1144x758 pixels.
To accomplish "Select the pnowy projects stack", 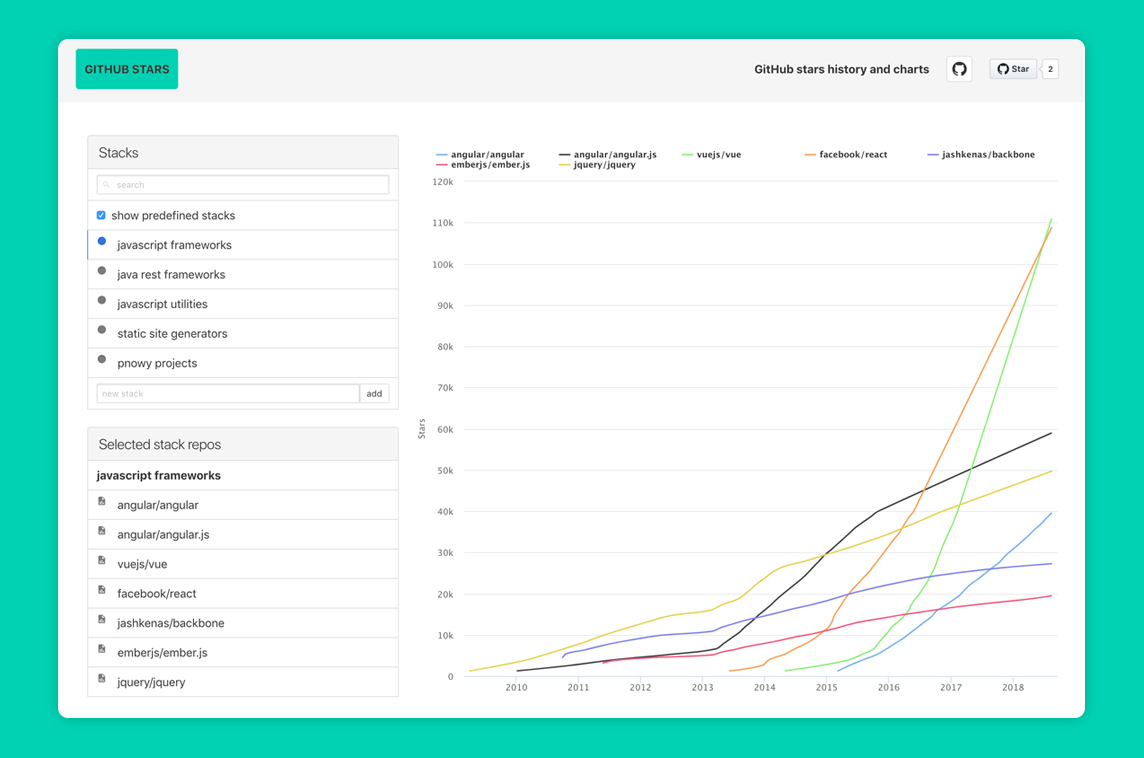I will [x=242, y=363].
